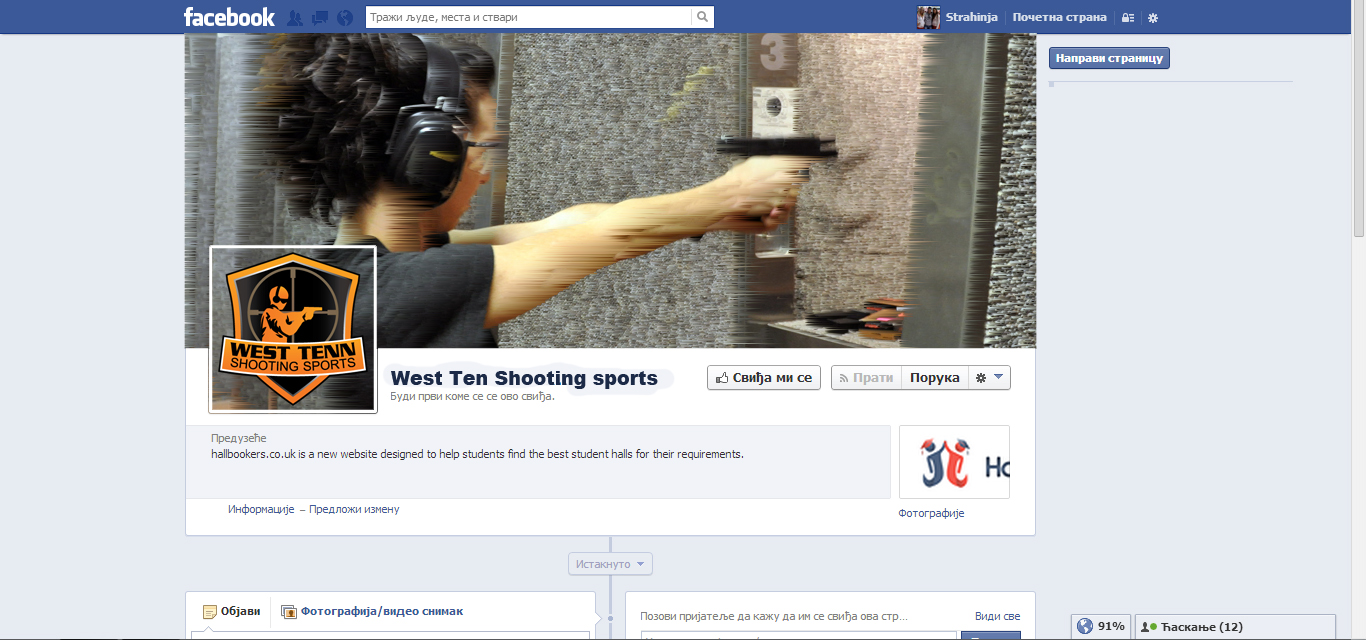Open Strahinja profile picture thumbnail
The width and height of the screenshot is (1366, 640).
(x=928, y=17)
